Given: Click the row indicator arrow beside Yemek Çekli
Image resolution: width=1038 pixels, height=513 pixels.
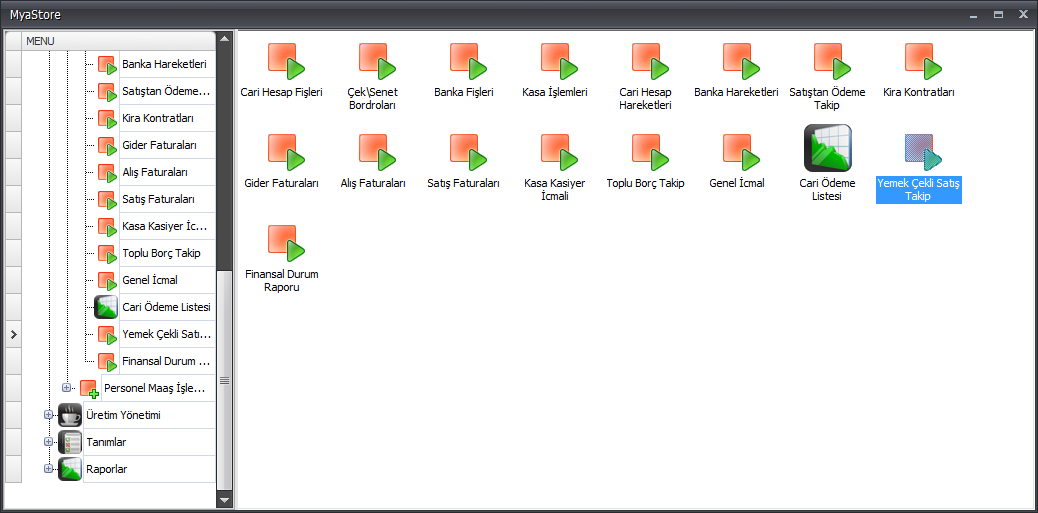Looking at the screenshot, I should click(x=13, y=335).
